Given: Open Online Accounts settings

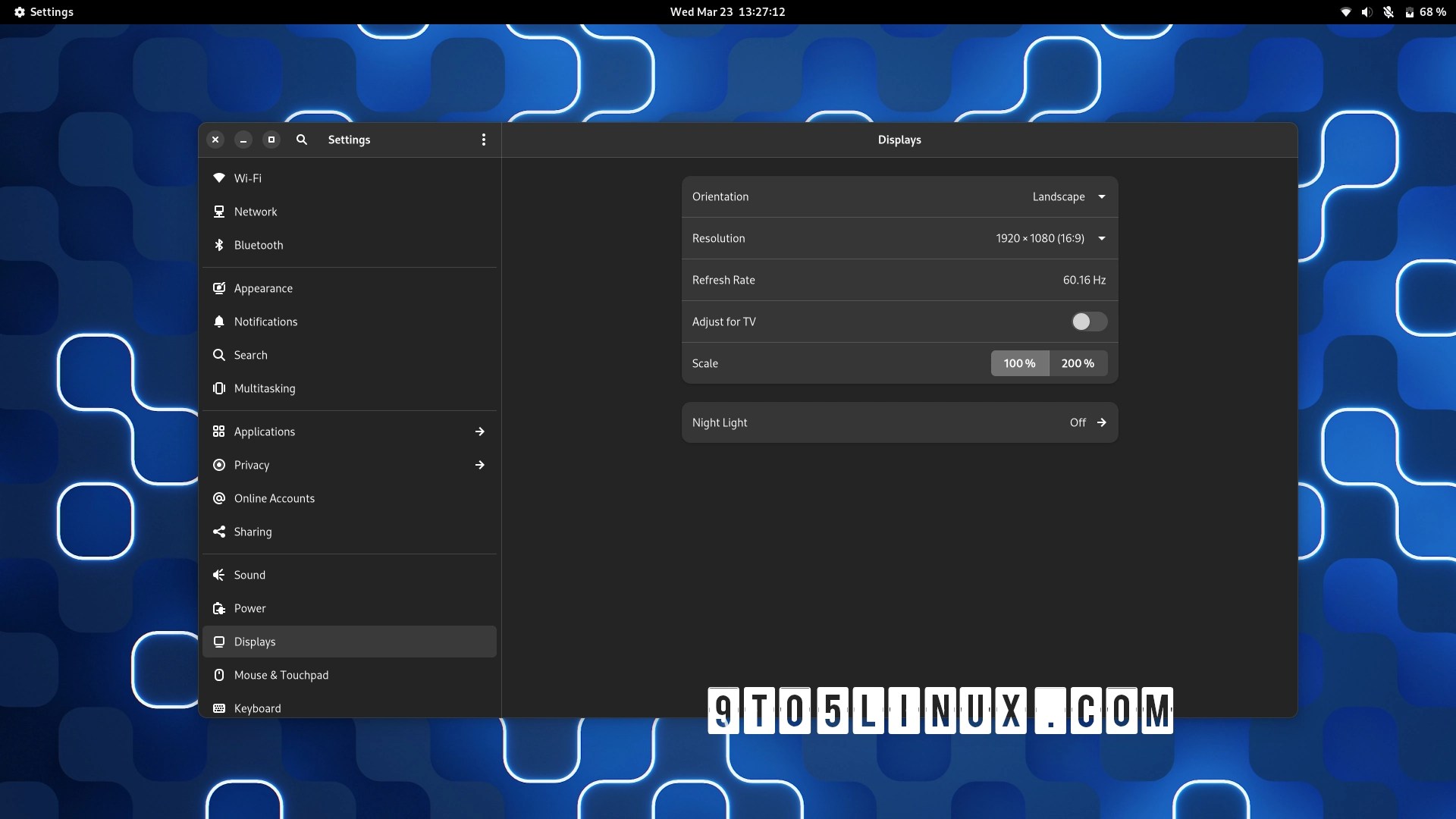Looking at the screenshot, I should 274,498.
